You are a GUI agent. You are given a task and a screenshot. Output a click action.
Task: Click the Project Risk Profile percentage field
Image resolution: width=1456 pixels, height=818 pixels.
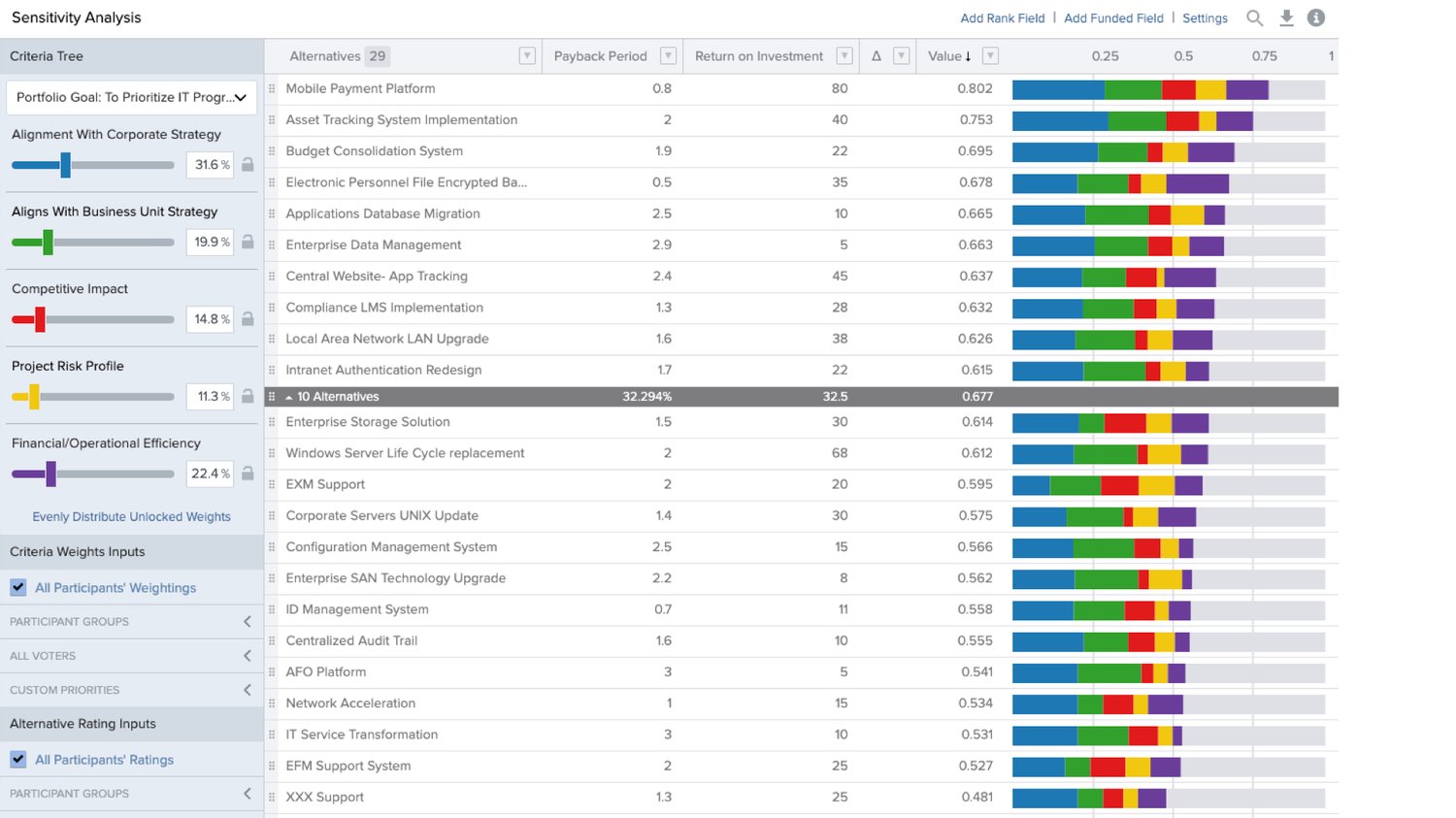(x=210, y=396)
